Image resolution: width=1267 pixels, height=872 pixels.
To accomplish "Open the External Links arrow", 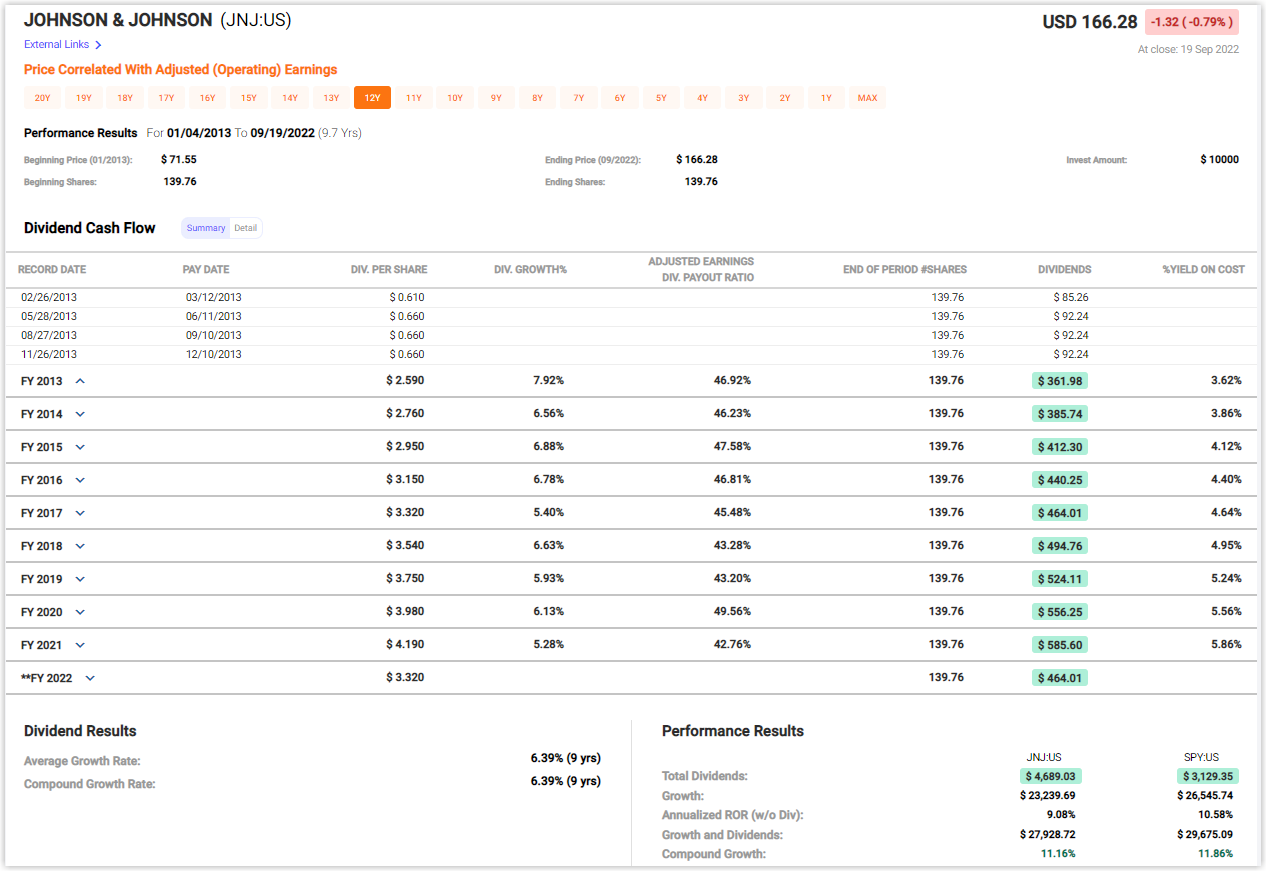I will [98, 45].
